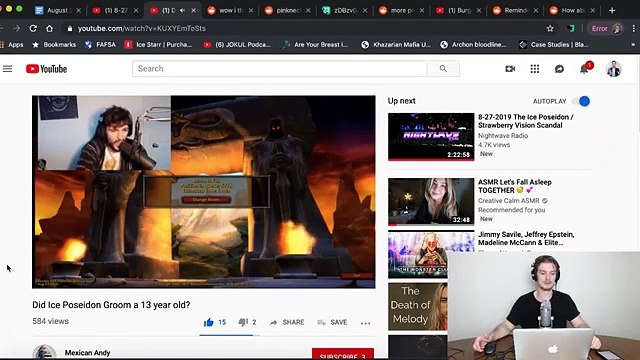This screenshot has height=360, width=640.
Task: Open the more actions ellipsis menu
Action: (365, 323)
